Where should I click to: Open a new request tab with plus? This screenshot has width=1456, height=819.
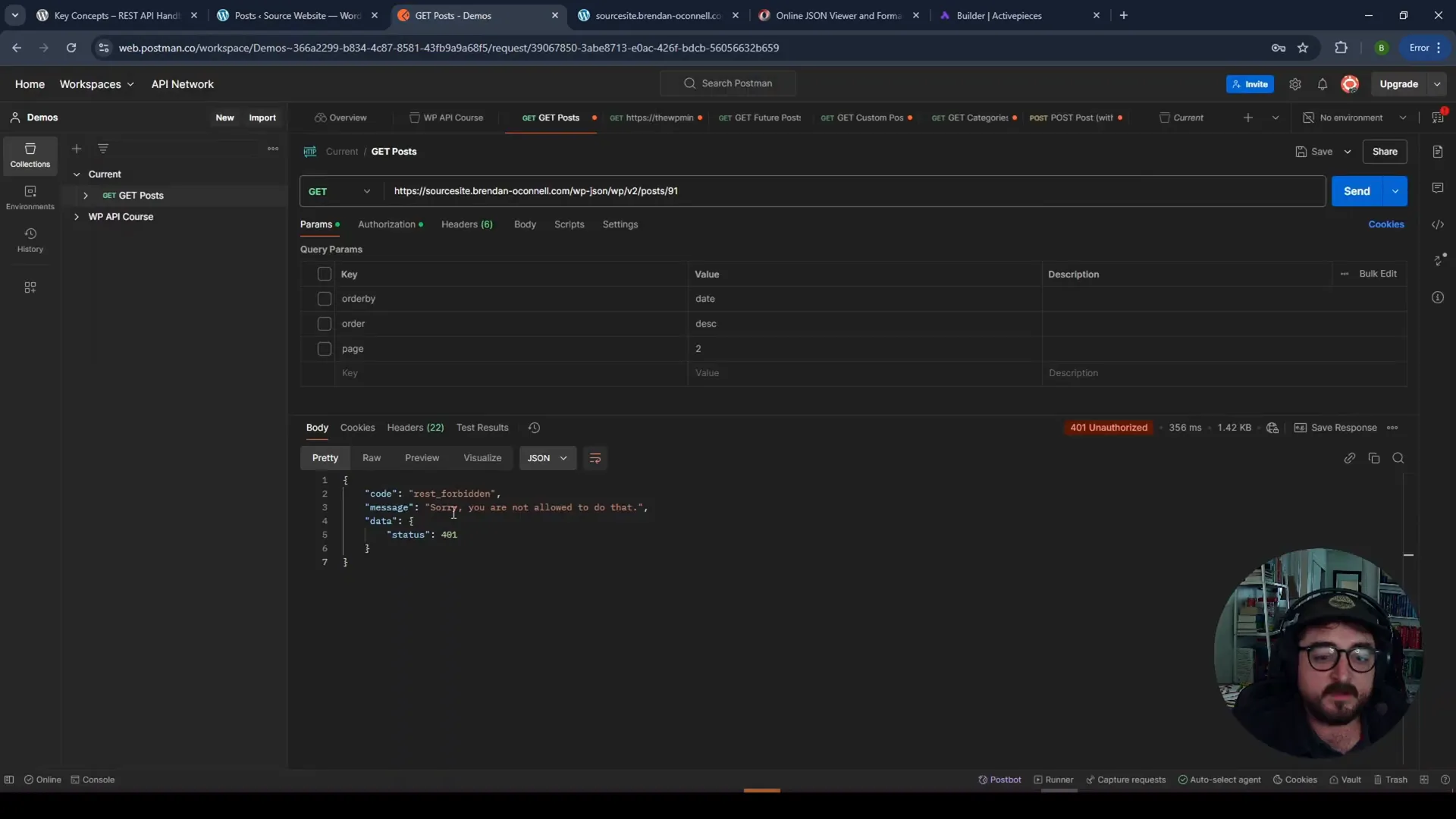coord(1248,118)
